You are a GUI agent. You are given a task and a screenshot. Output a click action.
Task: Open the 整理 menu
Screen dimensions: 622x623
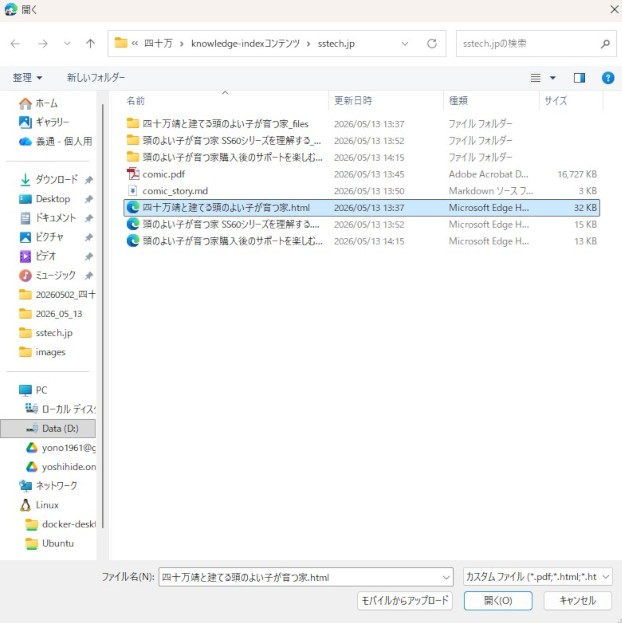tap(27, 77)
